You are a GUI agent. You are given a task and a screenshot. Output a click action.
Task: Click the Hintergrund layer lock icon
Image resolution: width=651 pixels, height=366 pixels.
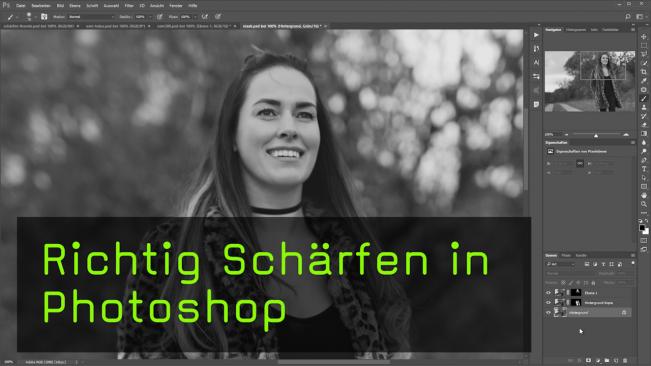[624, 312]
